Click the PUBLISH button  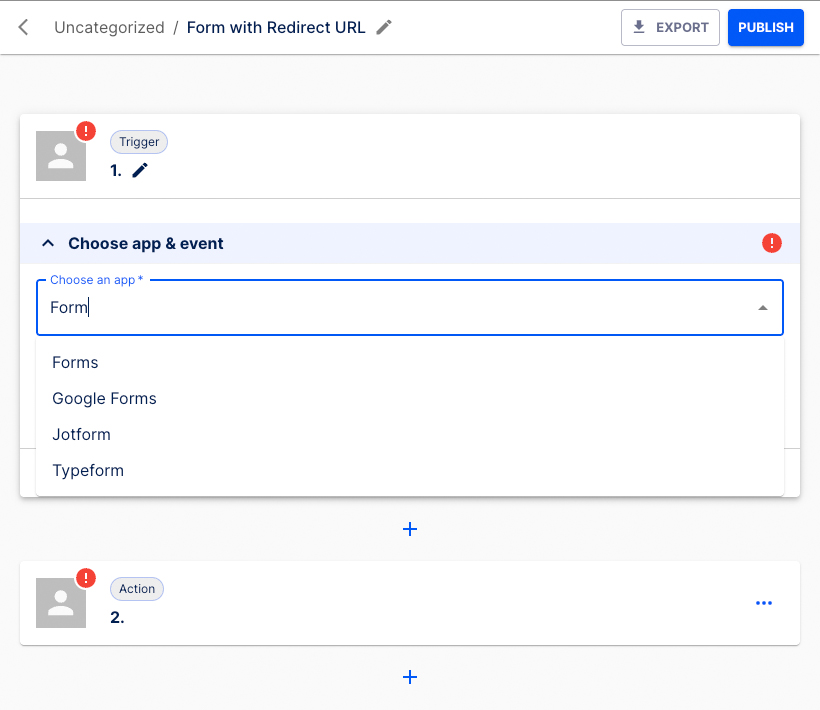765,27
